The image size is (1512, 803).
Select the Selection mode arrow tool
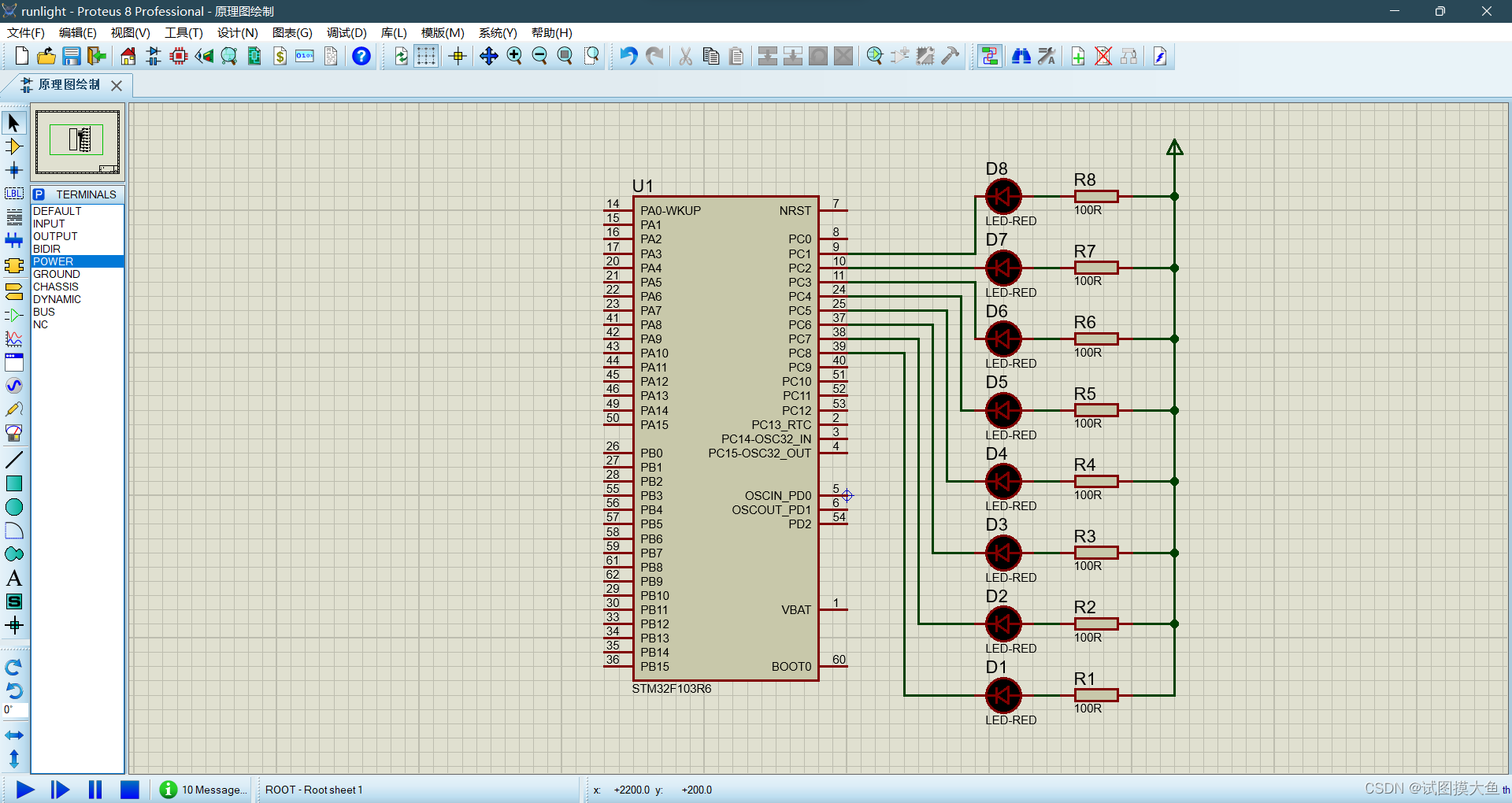point(13,123)
